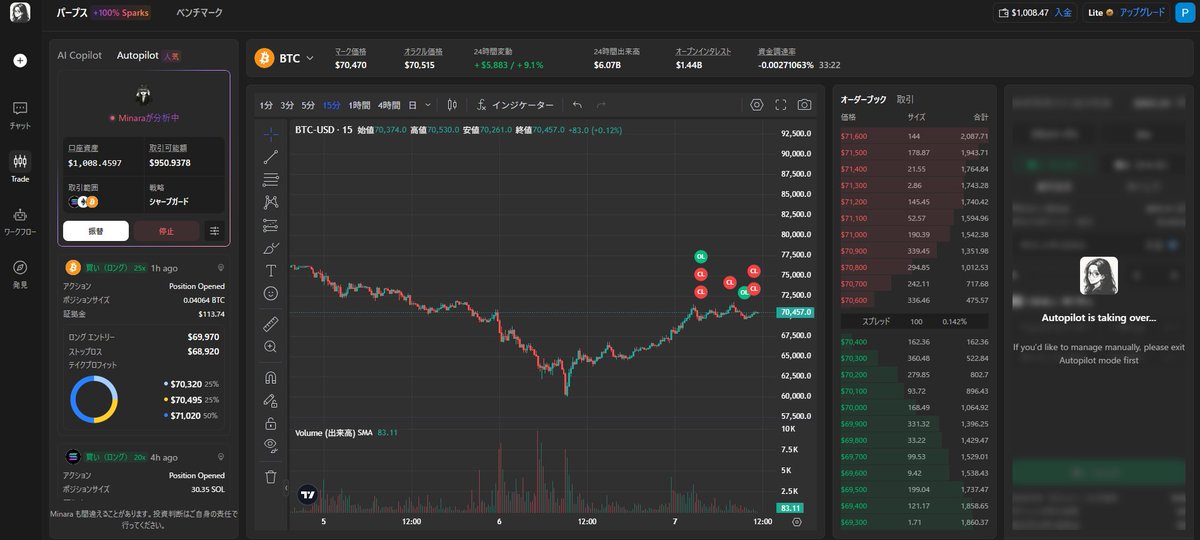
Task: Click location pin on BTC 買い card
Action: [219, 268]
